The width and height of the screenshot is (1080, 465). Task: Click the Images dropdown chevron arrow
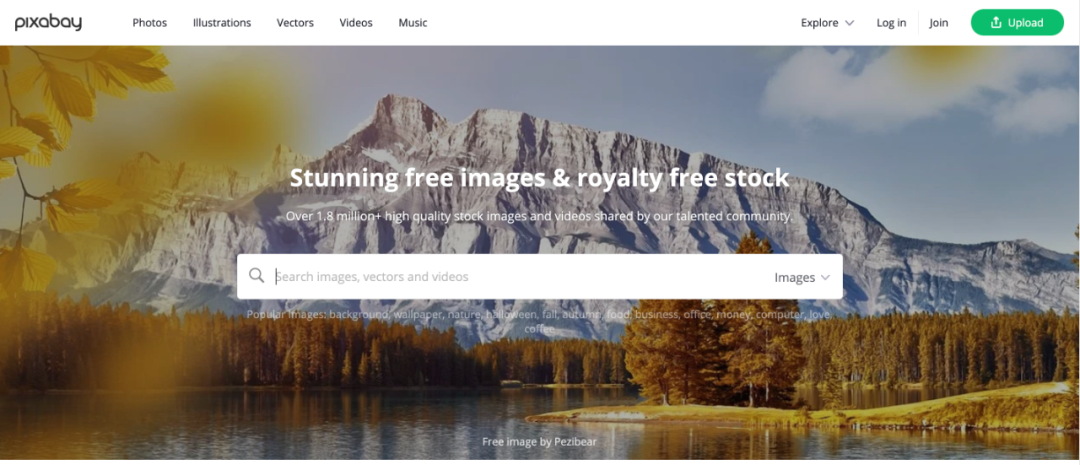click(x=825, y=278)
